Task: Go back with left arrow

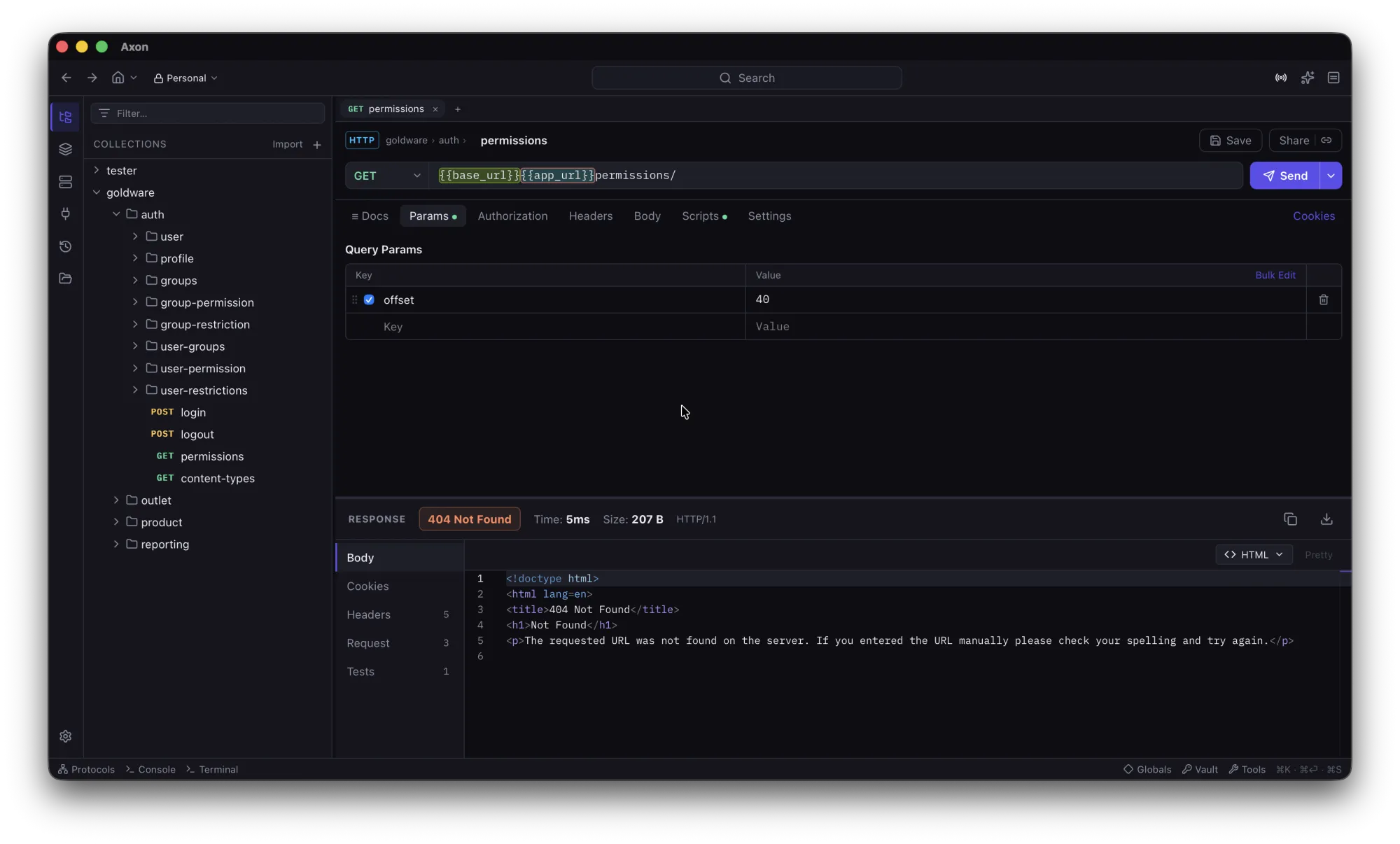Action: tap(66, 78)
